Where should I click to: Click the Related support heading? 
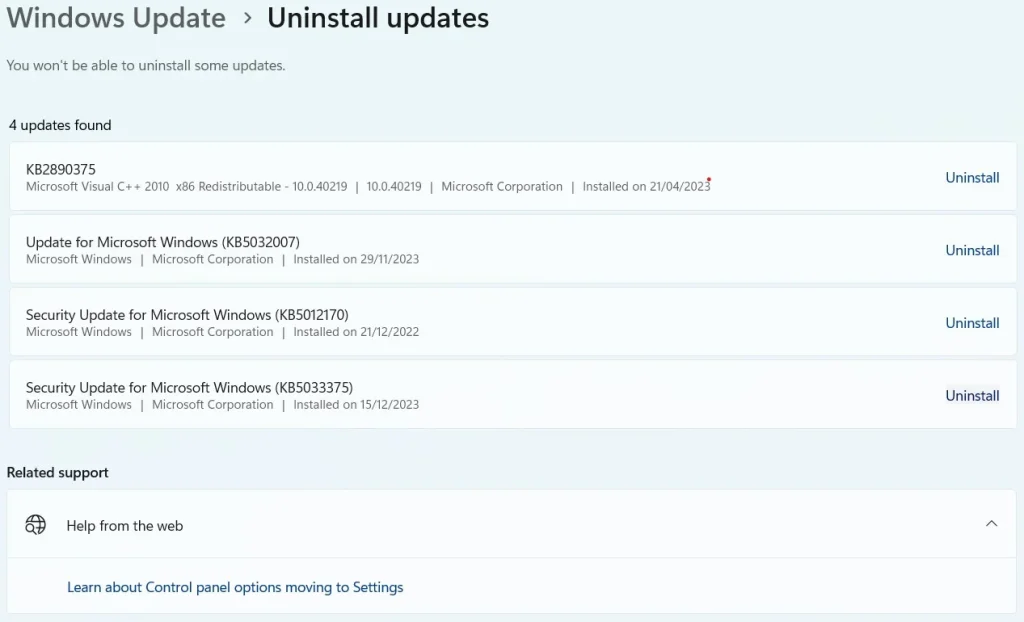[57, 472]
